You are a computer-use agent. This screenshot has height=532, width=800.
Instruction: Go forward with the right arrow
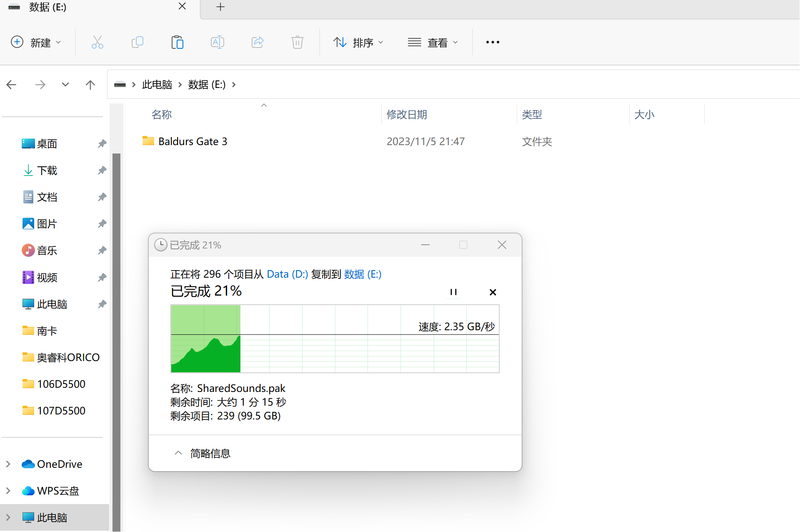40,85
